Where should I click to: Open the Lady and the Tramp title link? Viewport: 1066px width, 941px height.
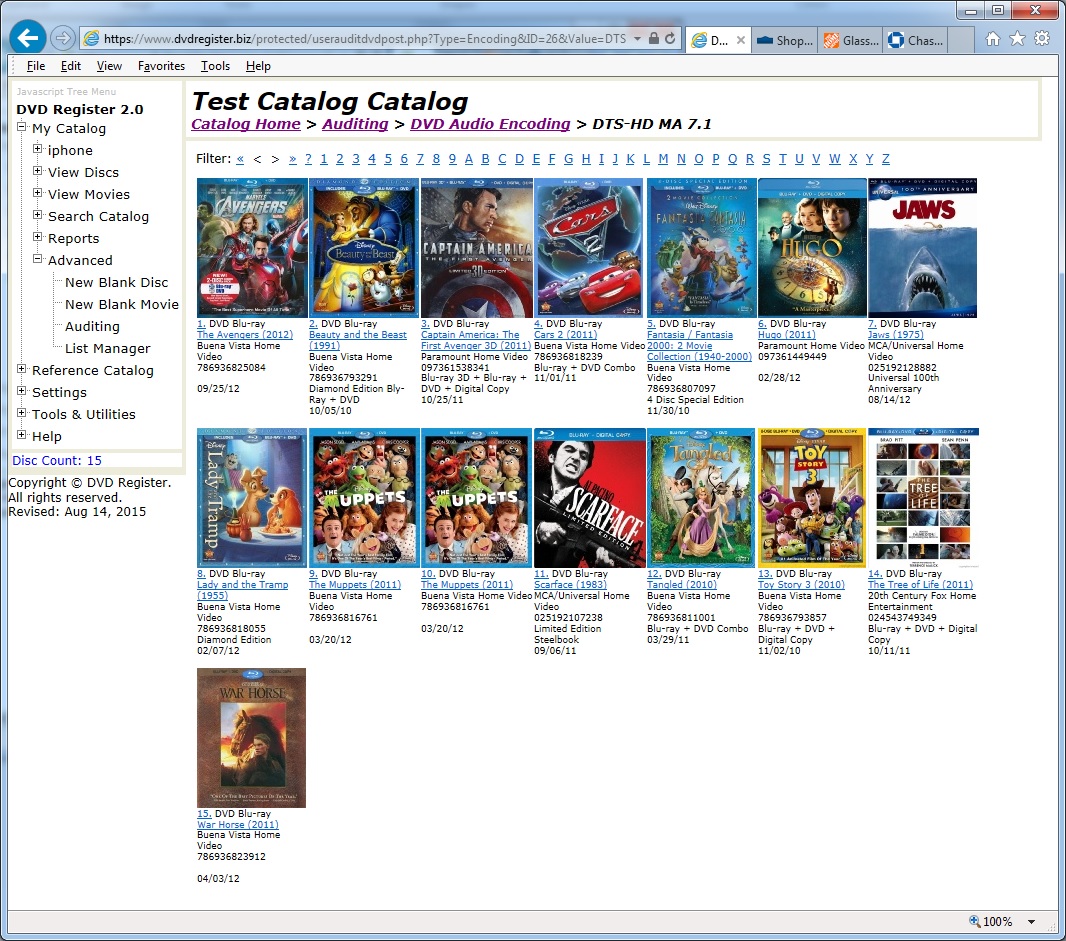pos(243,590)
